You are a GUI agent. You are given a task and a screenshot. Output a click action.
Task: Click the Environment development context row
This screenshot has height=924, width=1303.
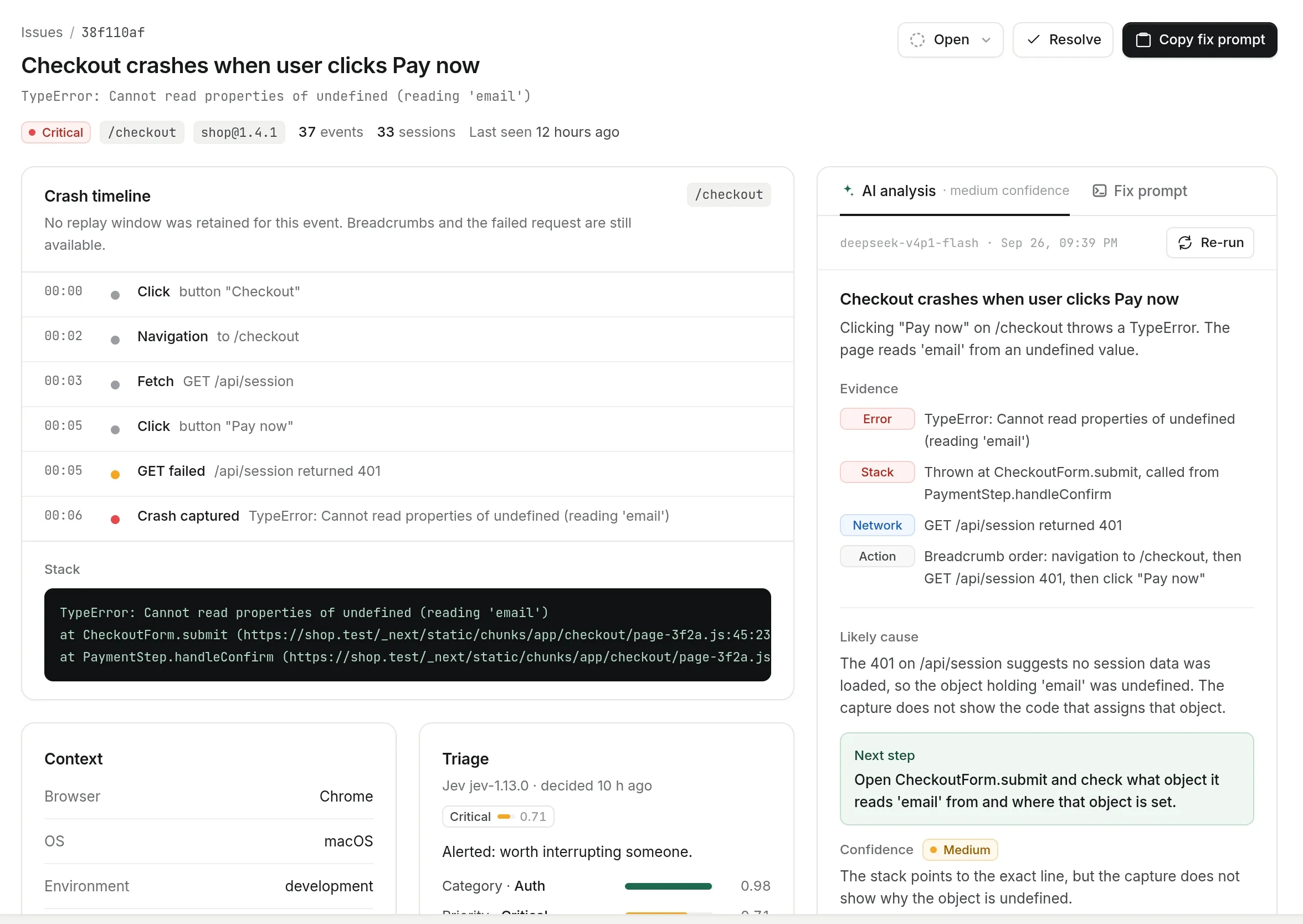[208, 886]
